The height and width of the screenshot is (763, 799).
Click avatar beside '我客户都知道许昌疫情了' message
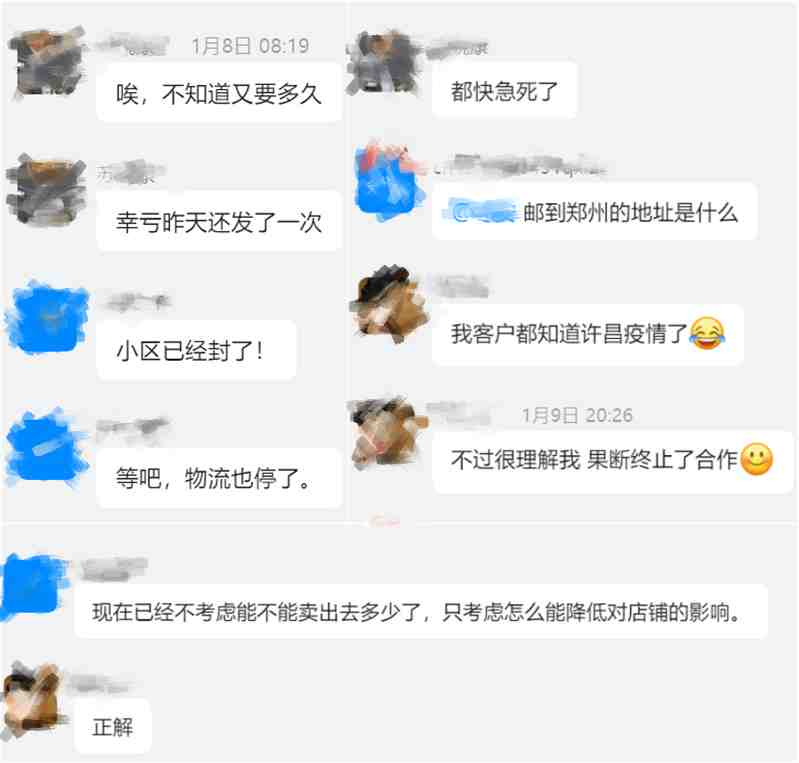(x=388, y=303)
